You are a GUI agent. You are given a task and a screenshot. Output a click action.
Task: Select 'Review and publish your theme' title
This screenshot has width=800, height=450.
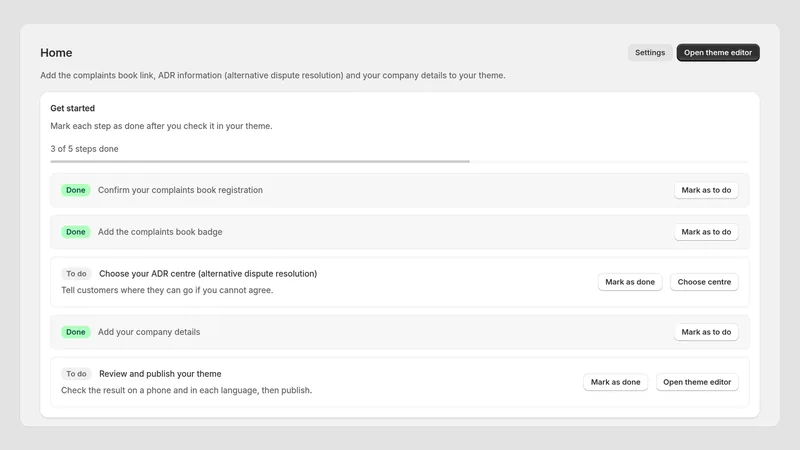click(160, 373)
